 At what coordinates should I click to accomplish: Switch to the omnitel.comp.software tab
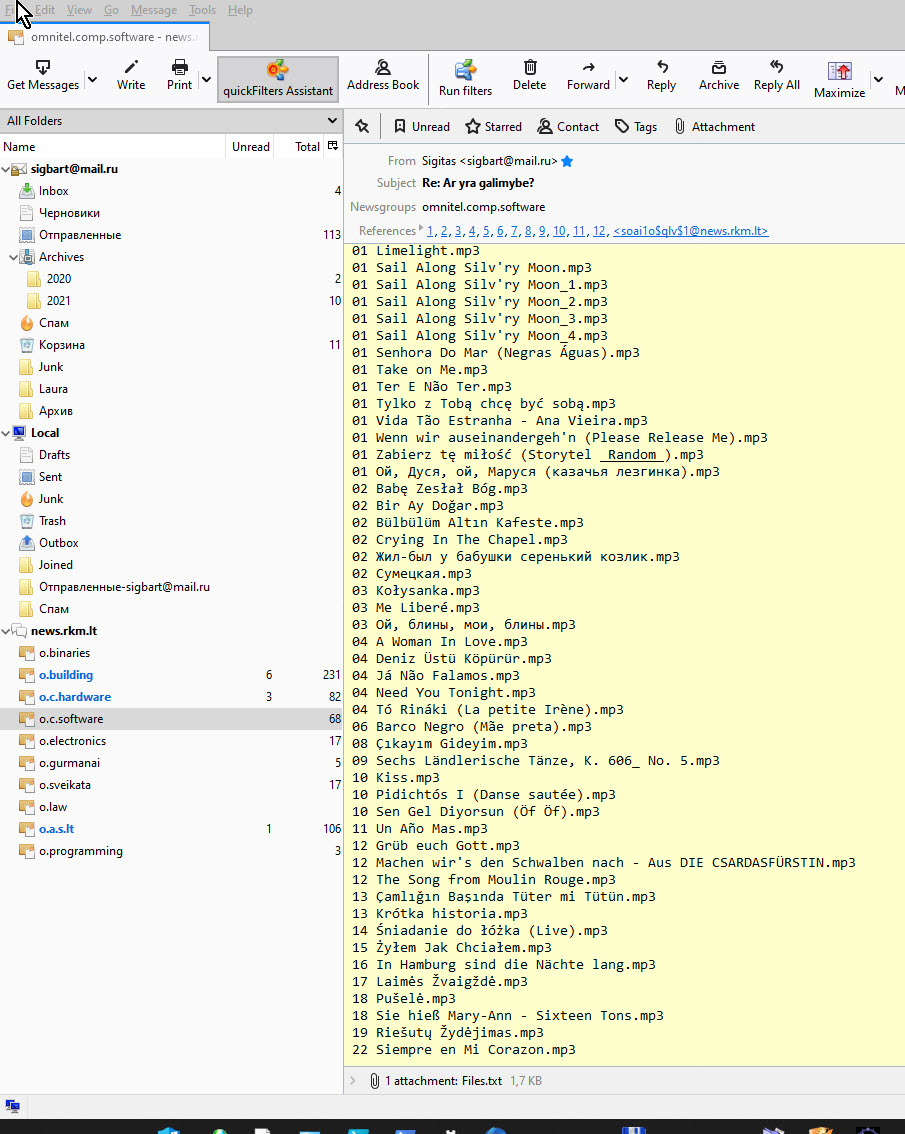(x=102, y=37)
